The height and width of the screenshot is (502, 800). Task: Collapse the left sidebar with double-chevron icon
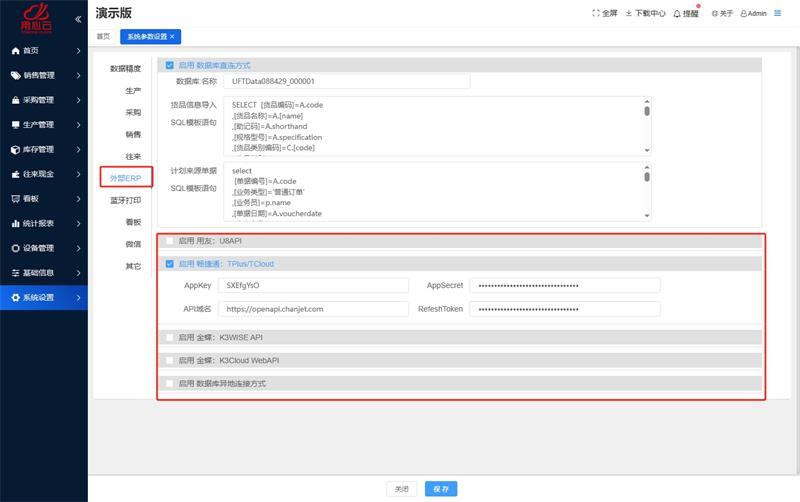78,19
